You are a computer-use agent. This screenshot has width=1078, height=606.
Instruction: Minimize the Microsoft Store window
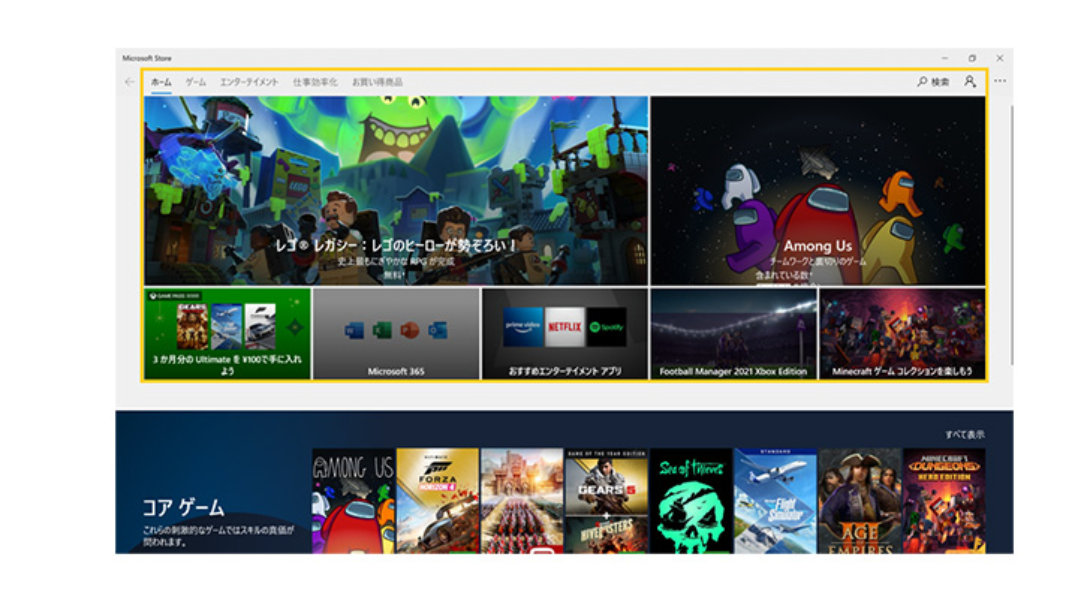(x=945, y=58)
